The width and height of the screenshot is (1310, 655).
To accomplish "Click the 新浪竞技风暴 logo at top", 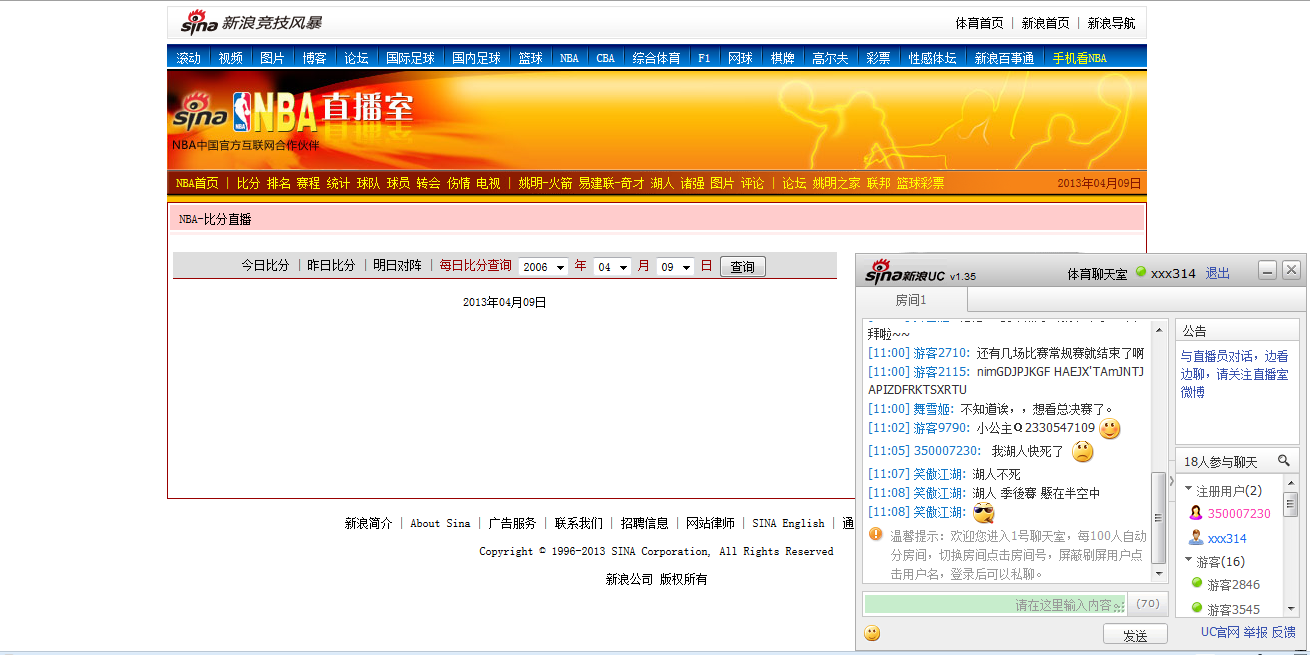I will coord(251,23).
